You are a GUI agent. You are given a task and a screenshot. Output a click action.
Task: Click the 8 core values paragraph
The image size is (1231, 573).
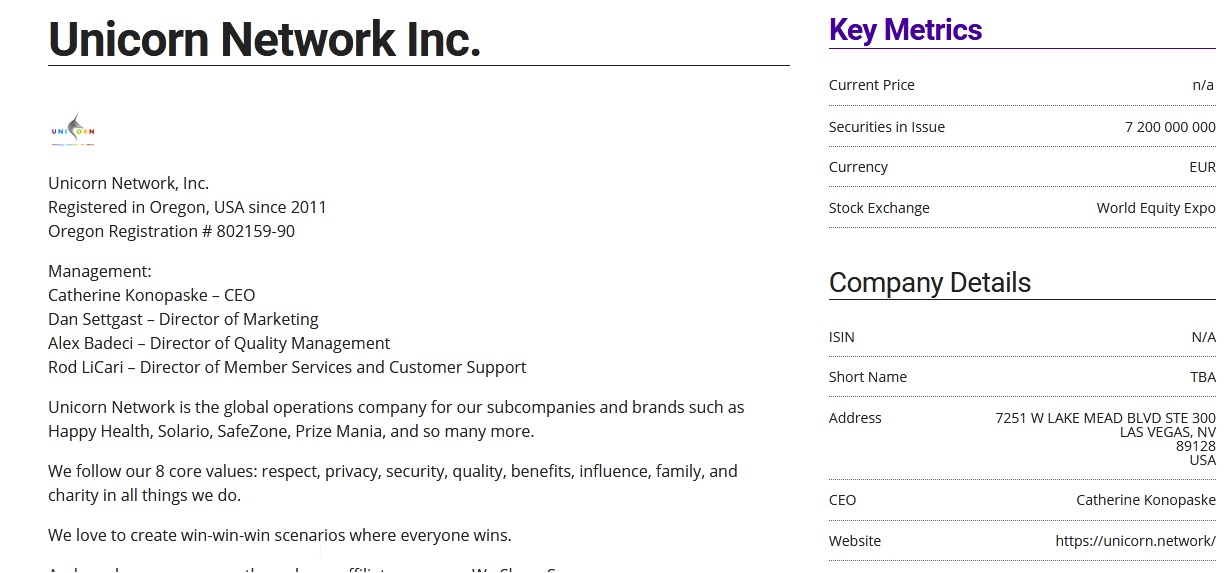click(x=392, y=483)
